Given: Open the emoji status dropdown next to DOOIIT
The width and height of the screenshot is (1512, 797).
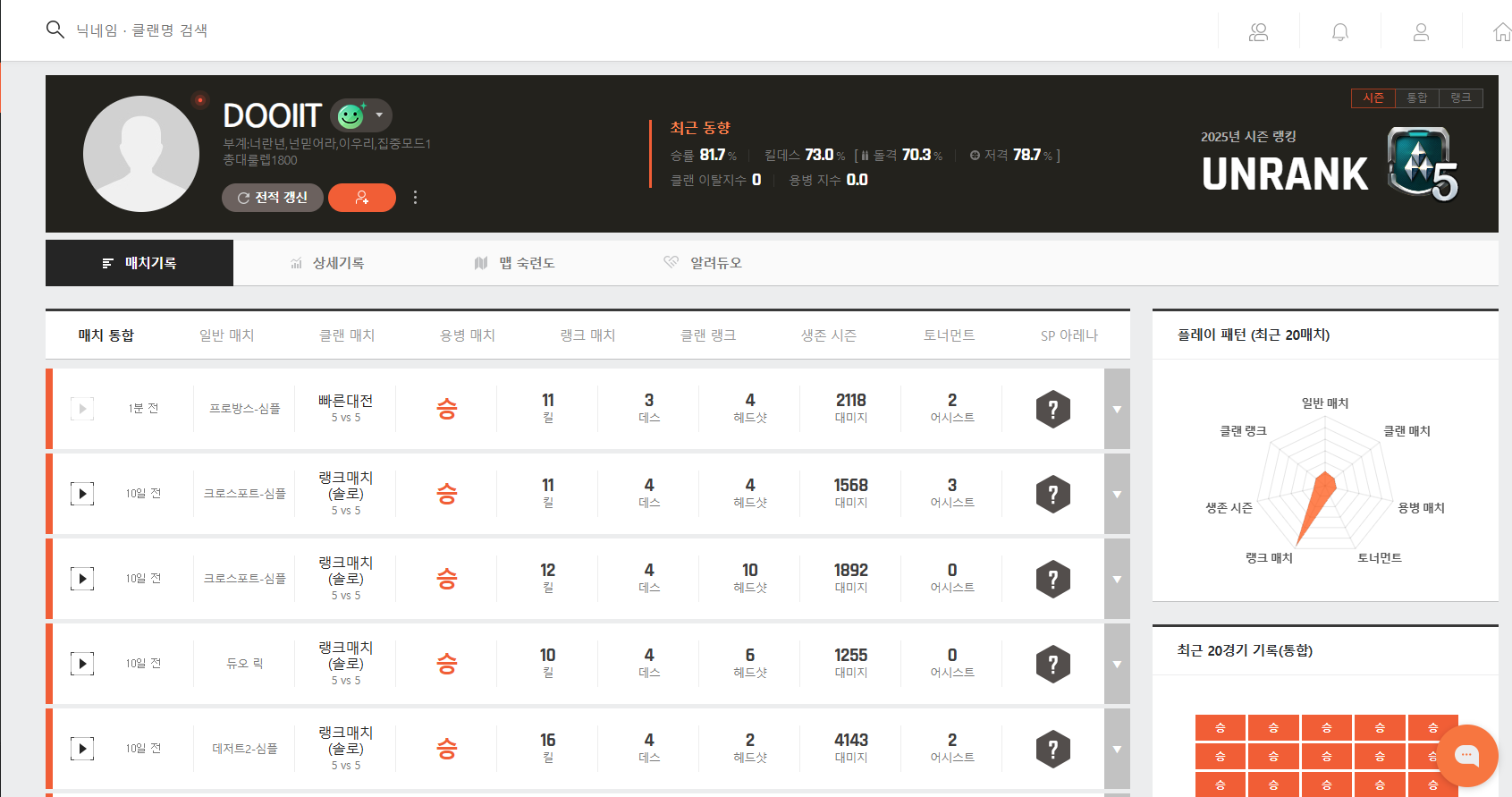Looking at the screenshot, I should (x=379, y=115).
